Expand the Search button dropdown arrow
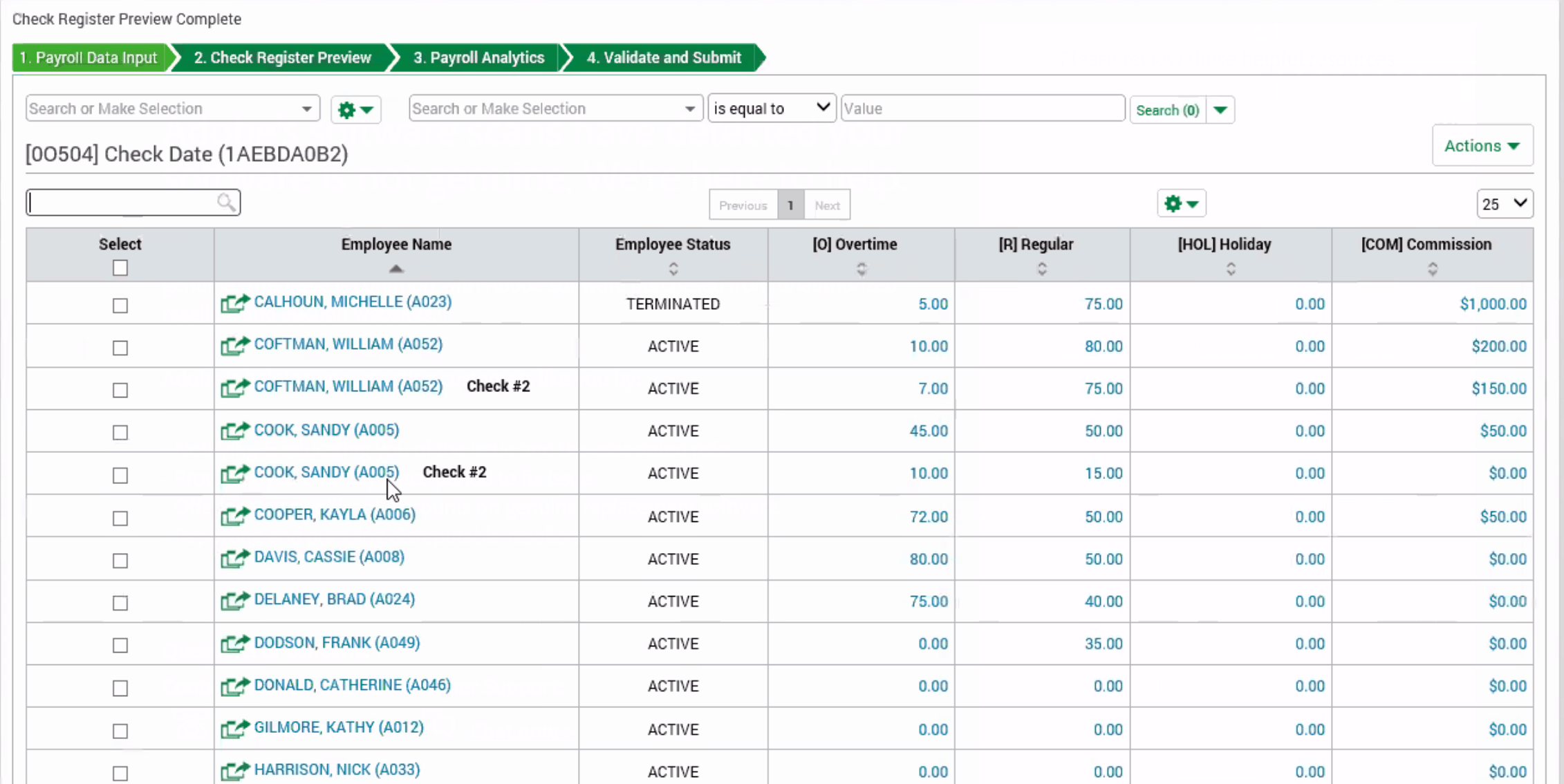1564x784 pixels. click(1220, 110)
